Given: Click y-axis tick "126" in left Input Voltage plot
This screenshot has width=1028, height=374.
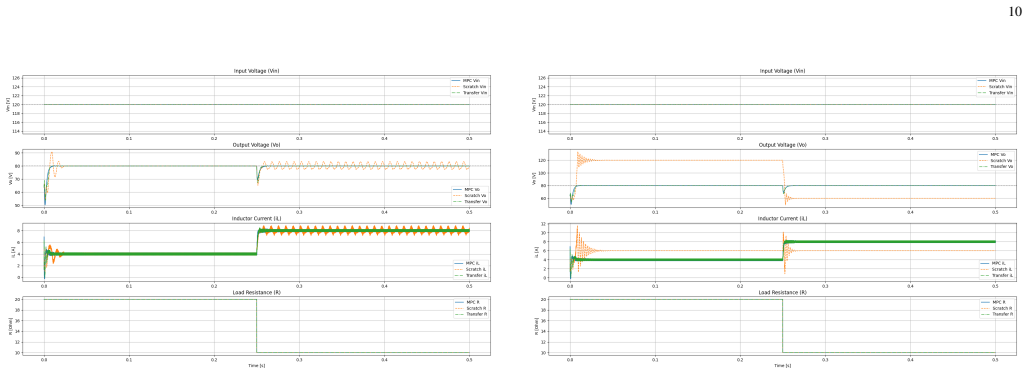Looking at the screenshot, I should pos(16,78).
